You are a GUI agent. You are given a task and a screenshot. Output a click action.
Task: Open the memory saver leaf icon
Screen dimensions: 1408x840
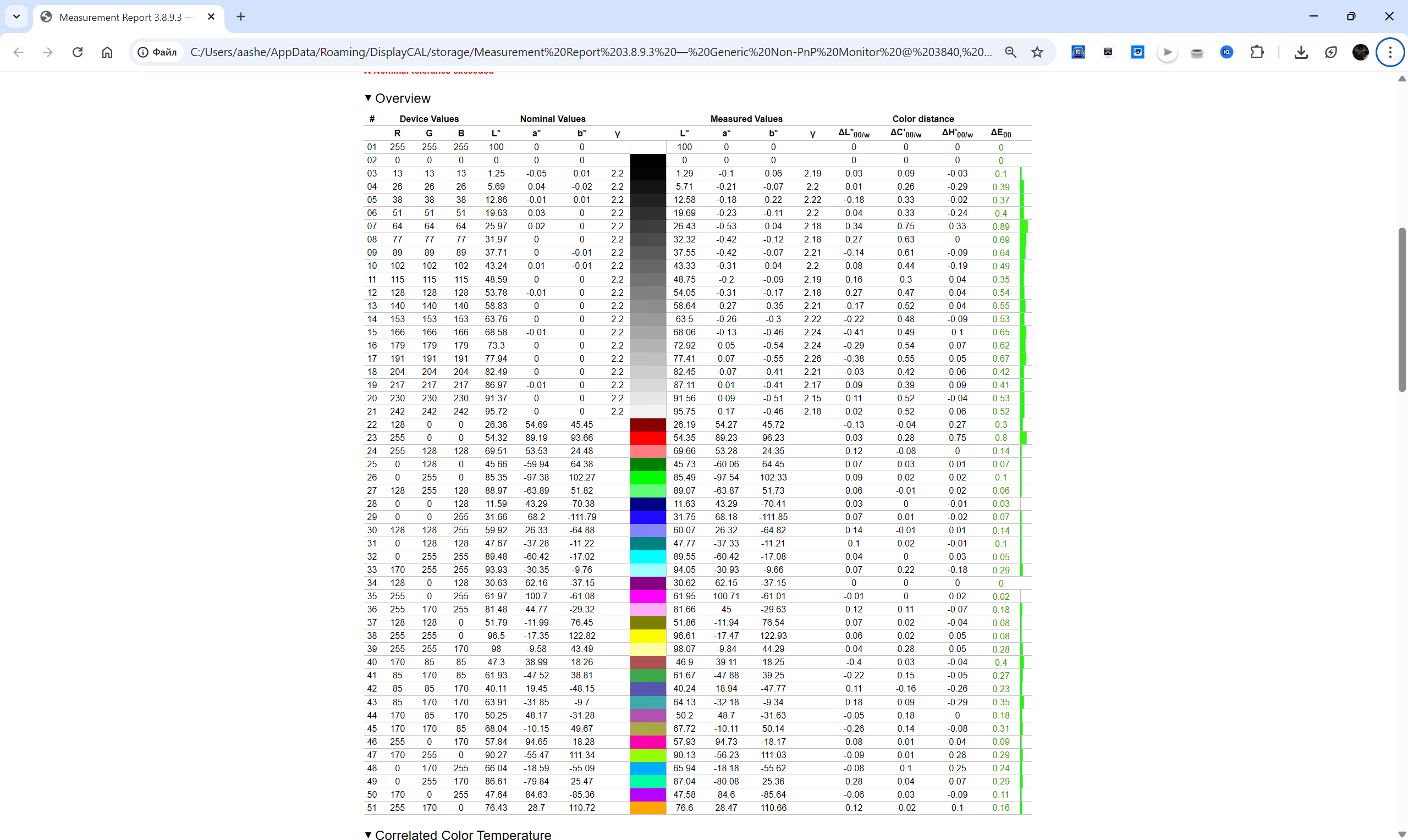pos(1330,52)
